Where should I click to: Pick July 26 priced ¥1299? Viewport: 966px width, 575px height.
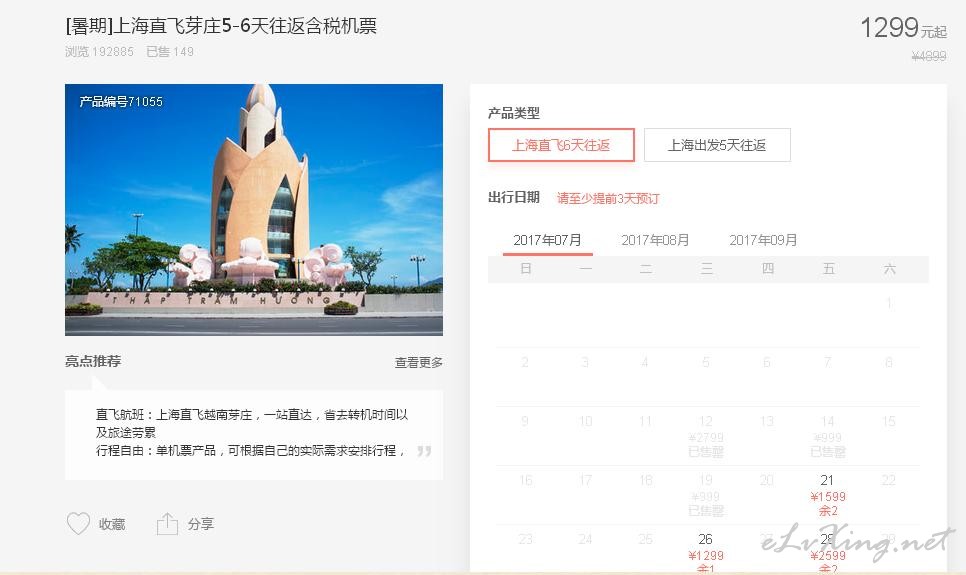pos(706,553)
